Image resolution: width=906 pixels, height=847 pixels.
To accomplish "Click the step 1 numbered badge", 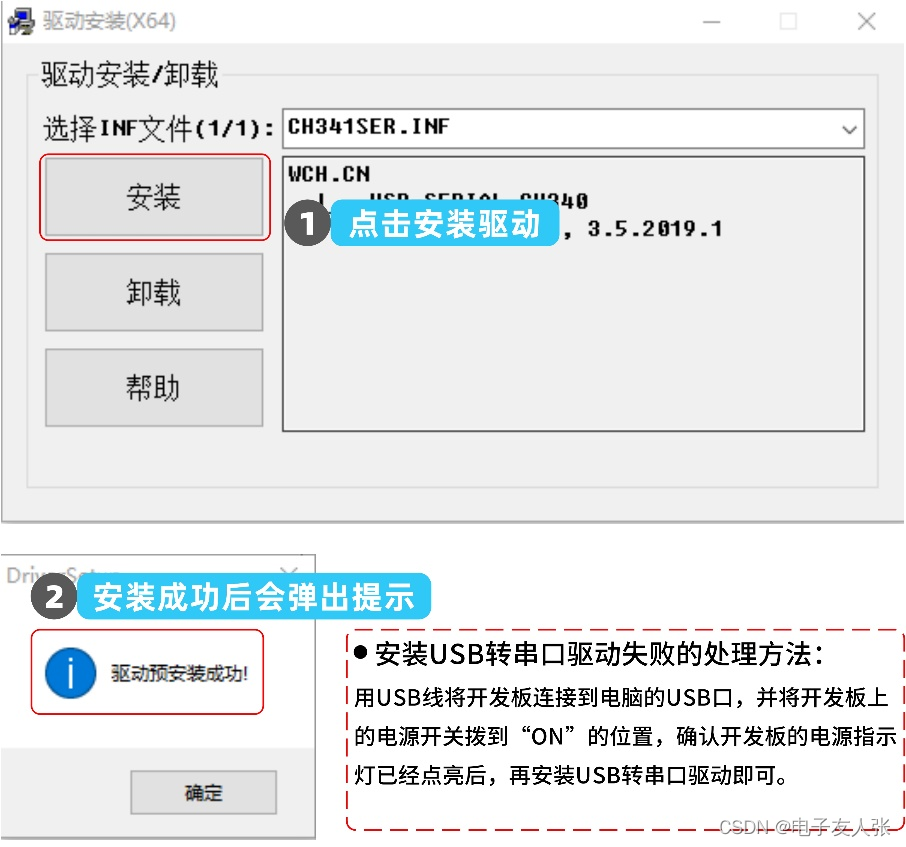I will (305, 224).
